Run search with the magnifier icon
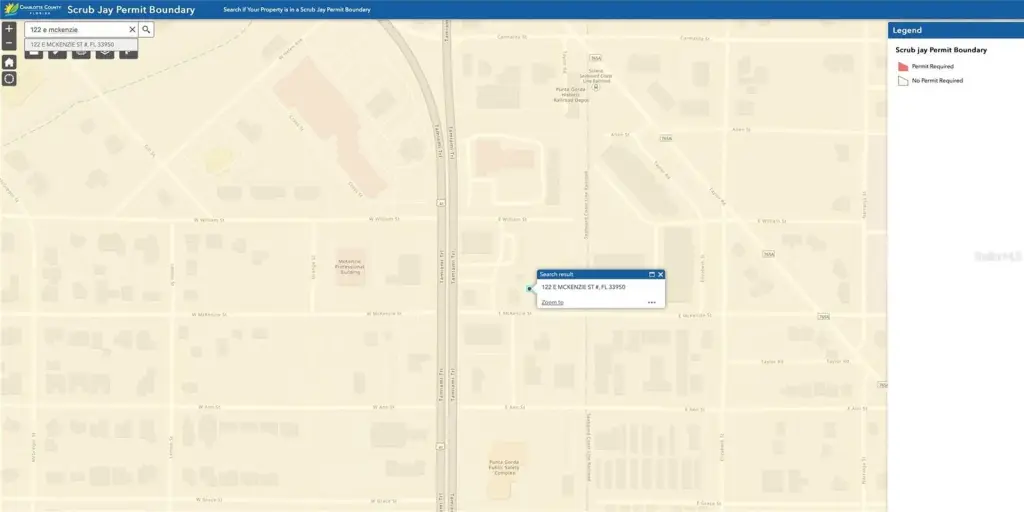The height and width of the screenshot is (512, 1024). (x=146, y=30)
